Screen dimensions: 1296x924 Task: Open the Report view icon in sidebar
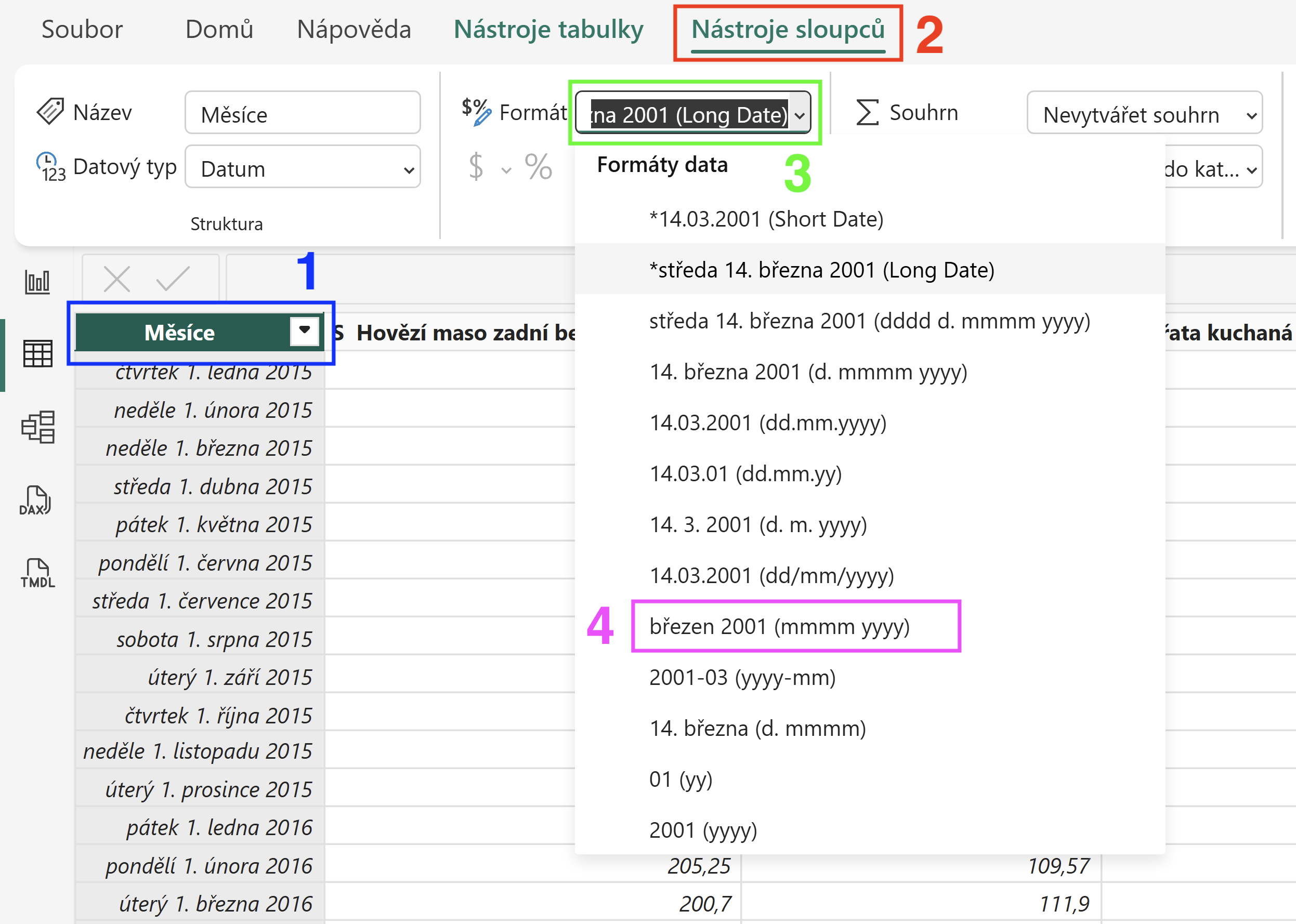click(x=37, y=282)
